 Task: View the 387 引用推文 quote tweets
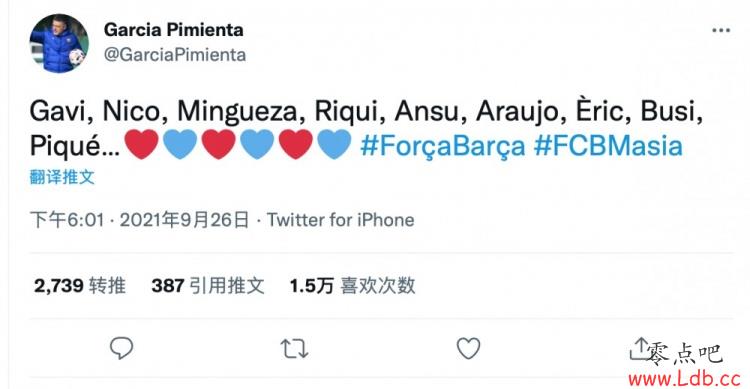click(x=208, y=286)
